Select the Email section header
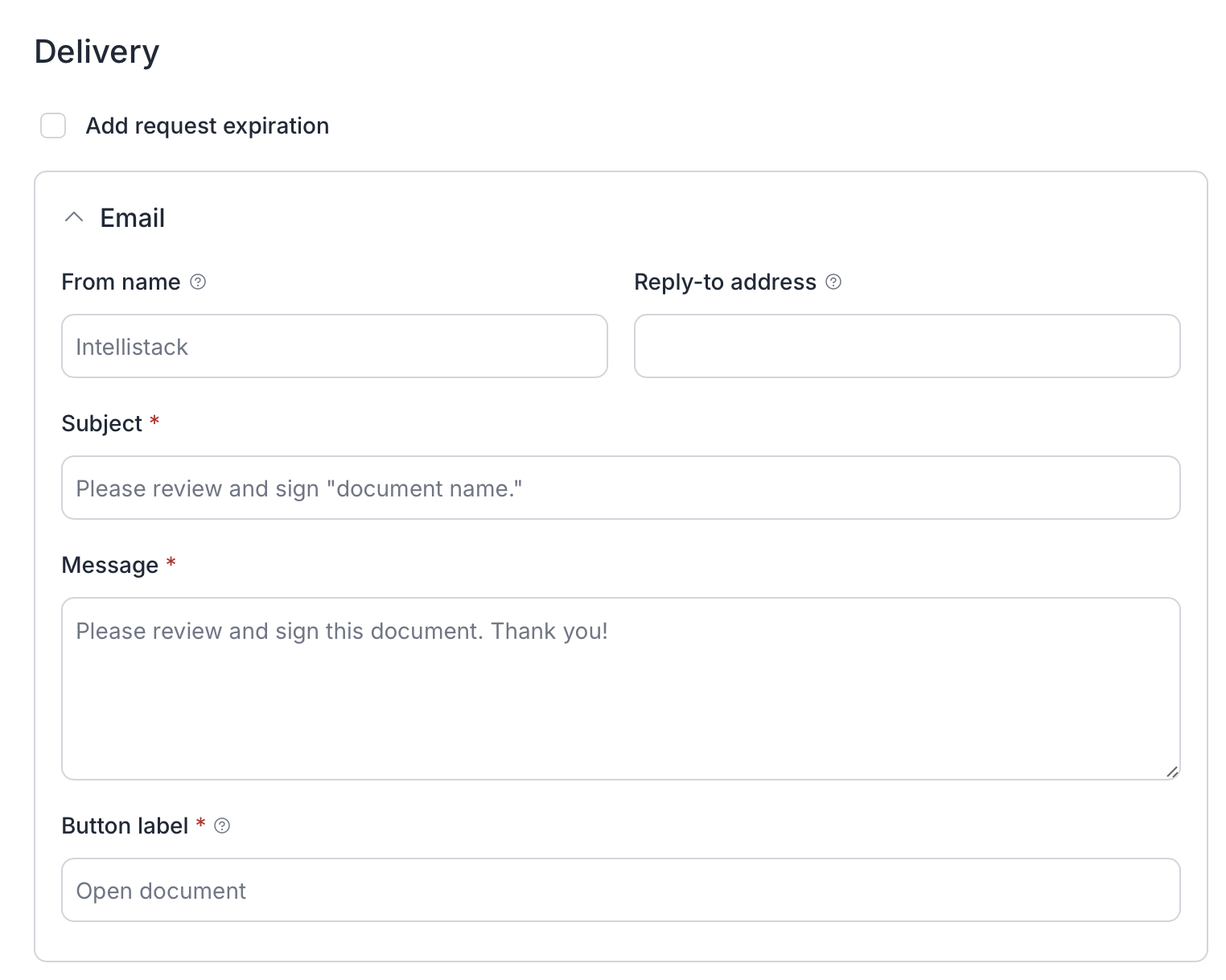This screenshot has width=1226, height=980. (132, 217)
